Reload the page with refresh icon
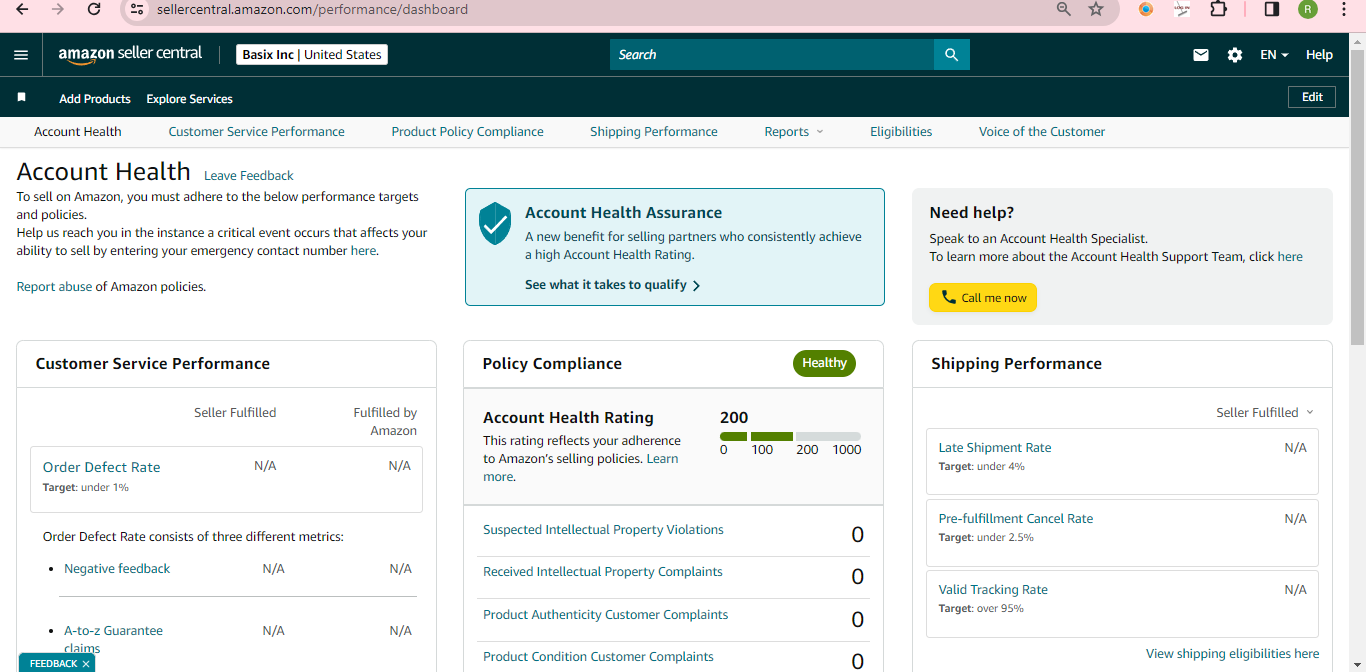 pos(94,9)
